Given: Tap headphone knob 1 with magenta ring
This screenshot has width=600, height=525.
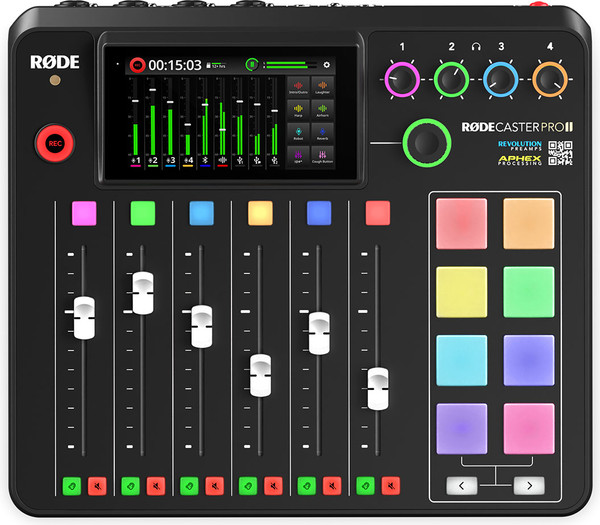Looking at the screenshot, I should click(402, 79).
